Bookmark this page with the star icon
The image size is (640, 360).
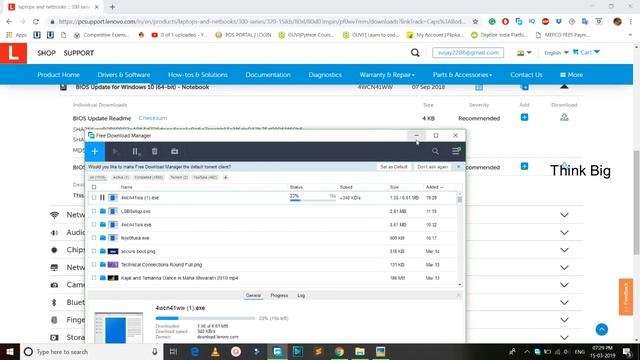[475, 21]
